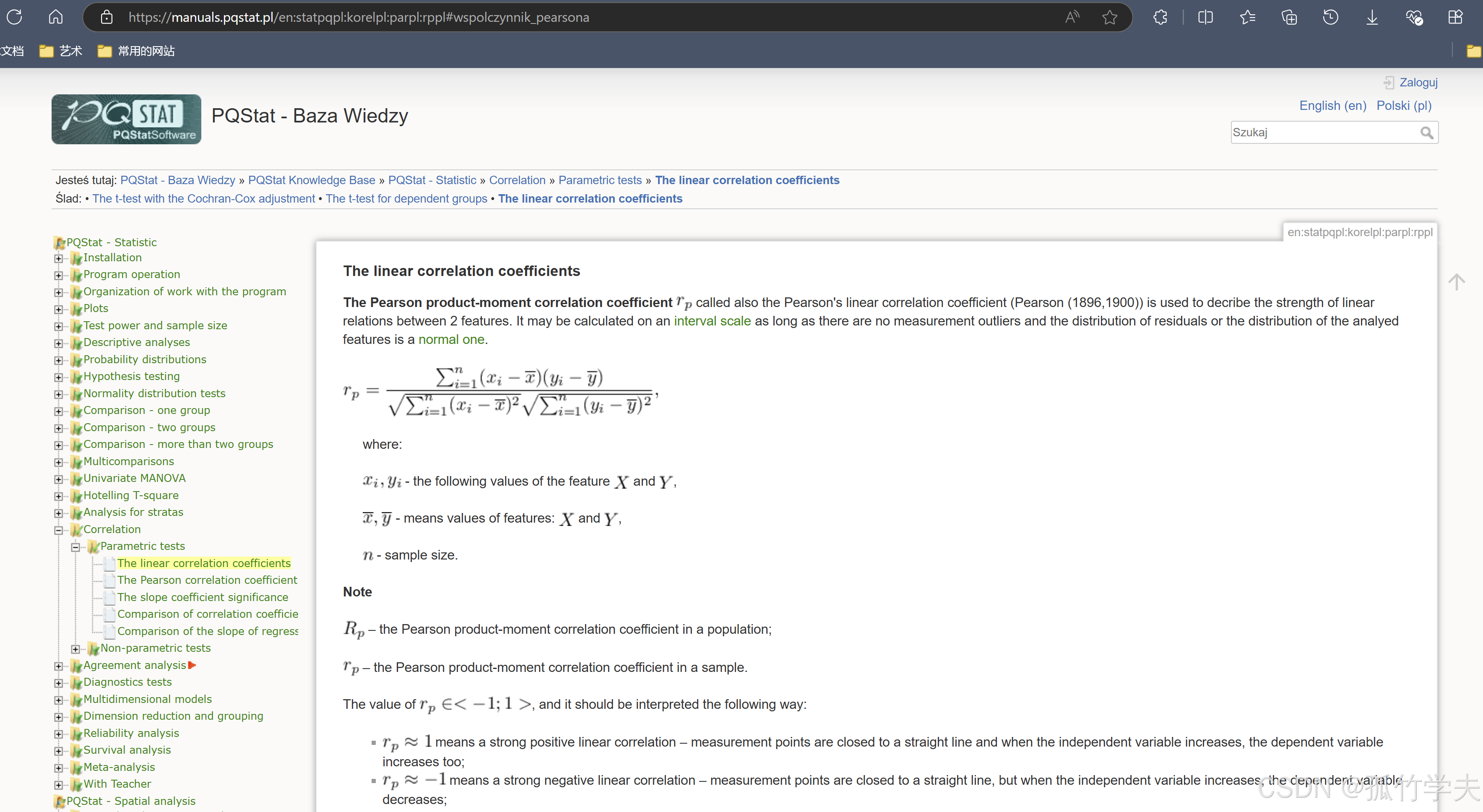The width and height of the screenshot is (1483, 812).
Task: Collapse the Correlation tree node
Action: click(59, 530)
